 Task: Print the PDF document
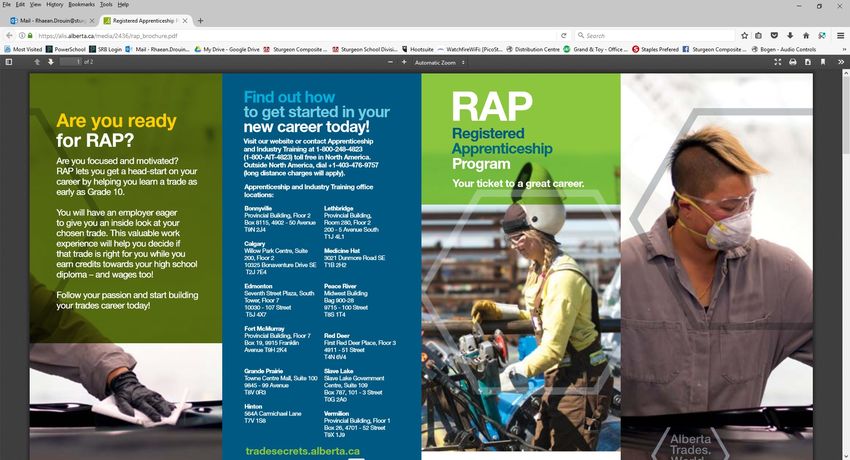click(793, 62)
